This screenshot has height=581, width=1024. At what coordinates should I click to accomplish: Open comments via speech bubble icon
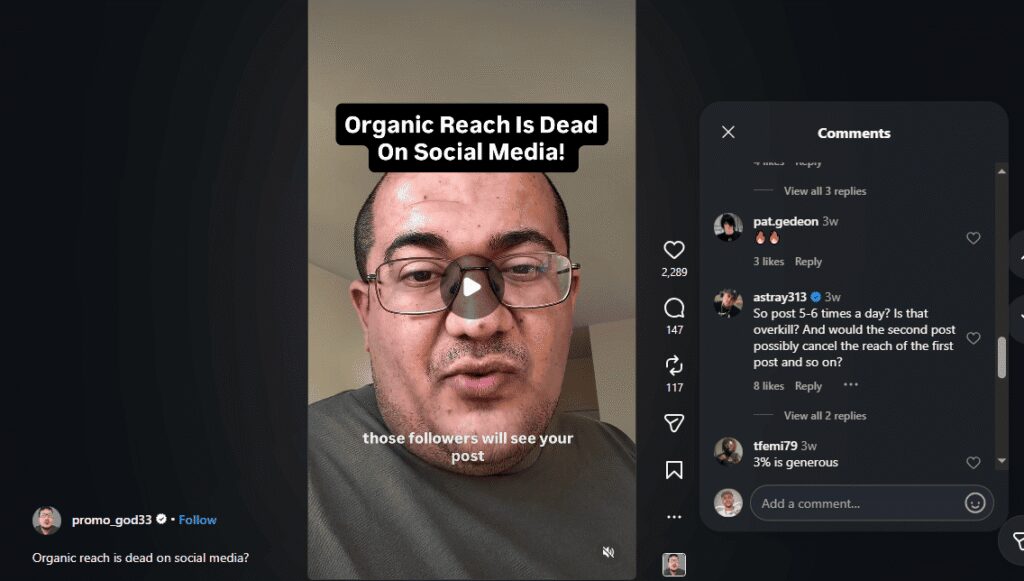click(674, 307)
